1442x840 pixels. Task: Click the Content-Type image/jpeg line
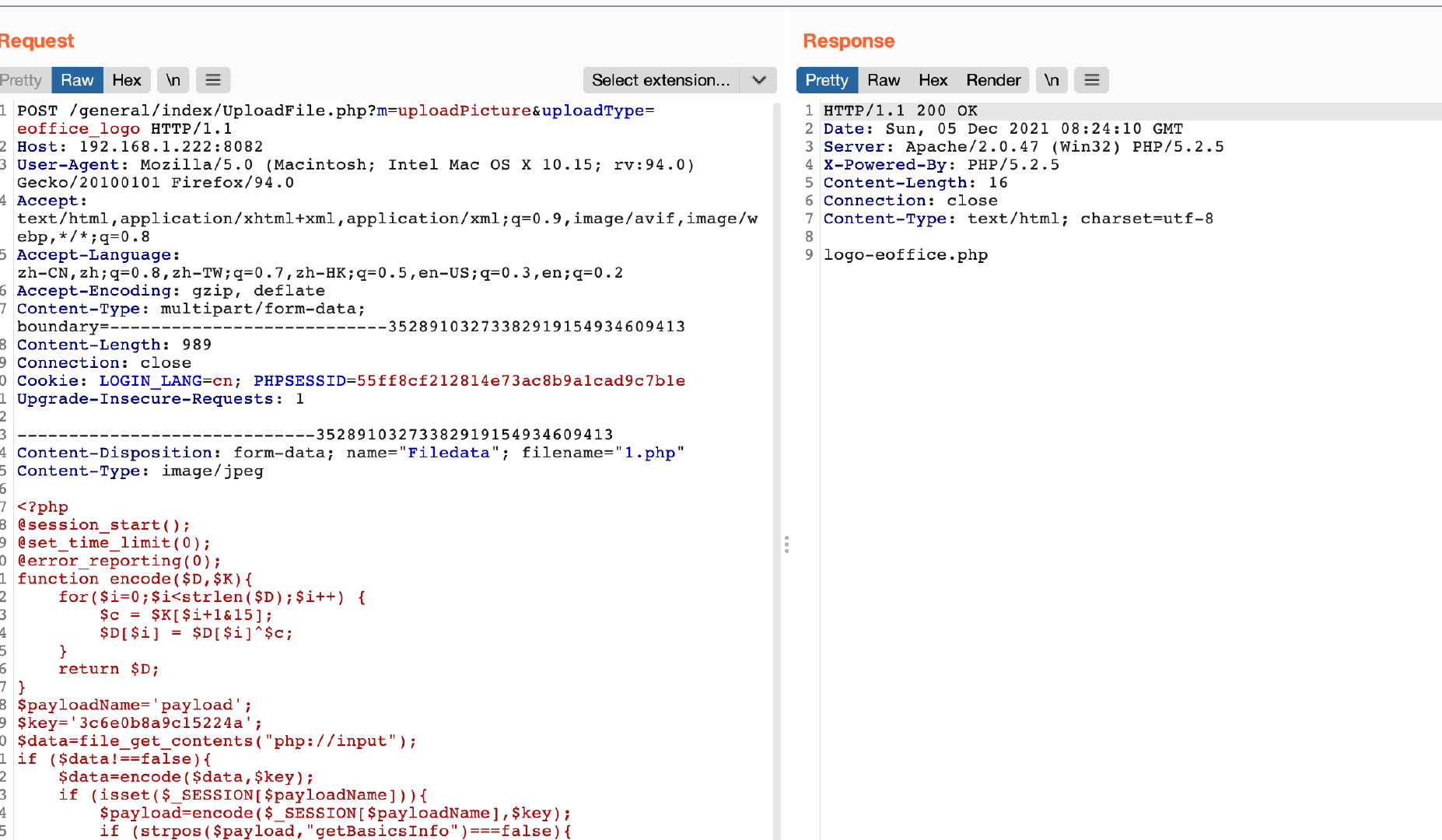point(140,471)
